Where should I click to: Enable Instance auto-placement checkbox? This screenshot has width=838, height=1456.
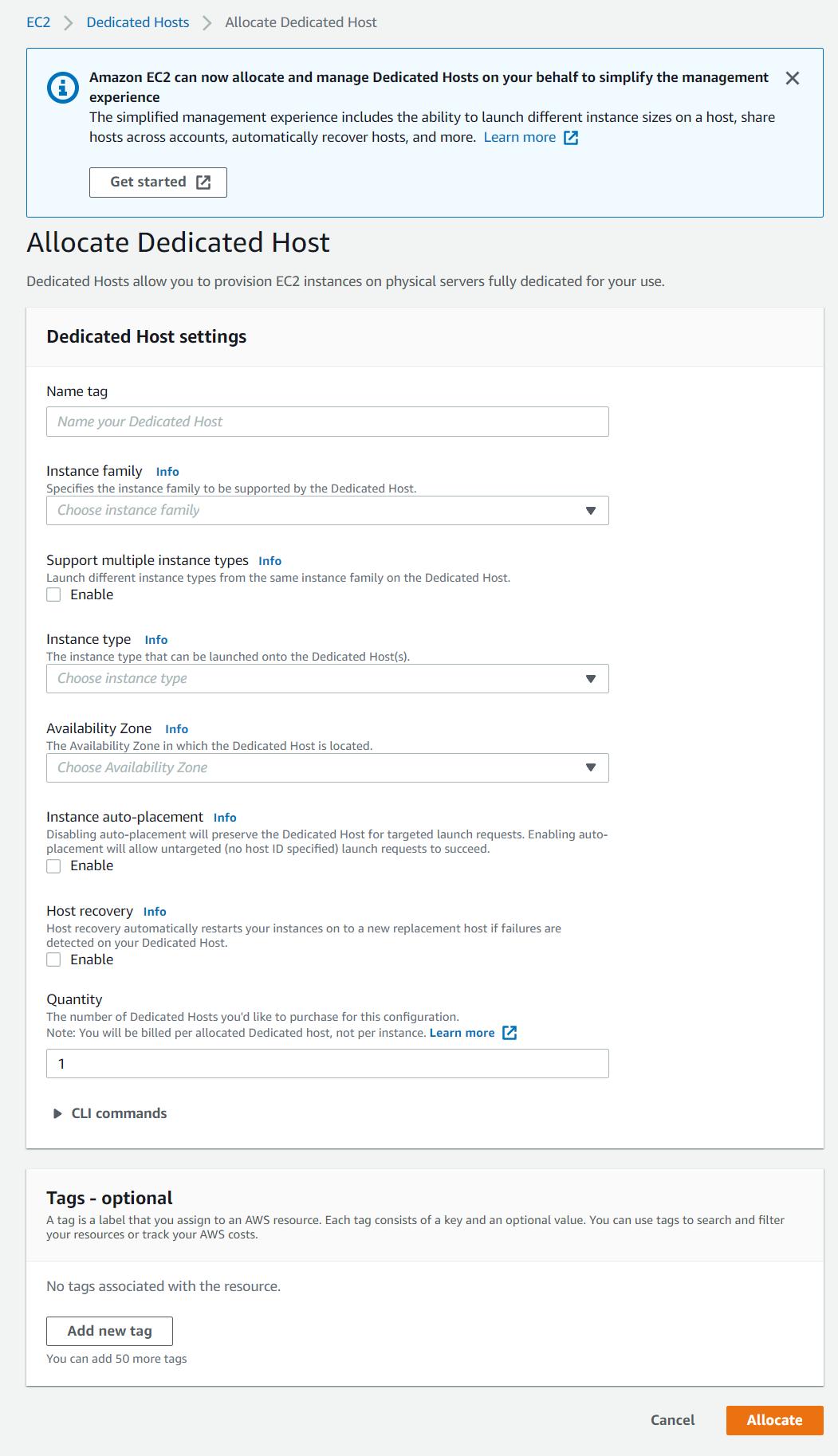click(53, 865)
